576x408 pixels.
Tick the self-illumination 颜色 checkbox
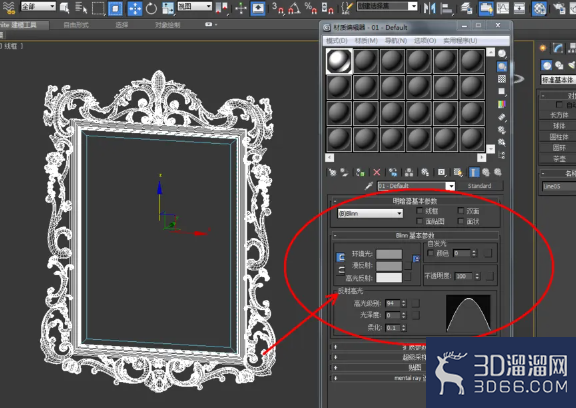point(431,253)
